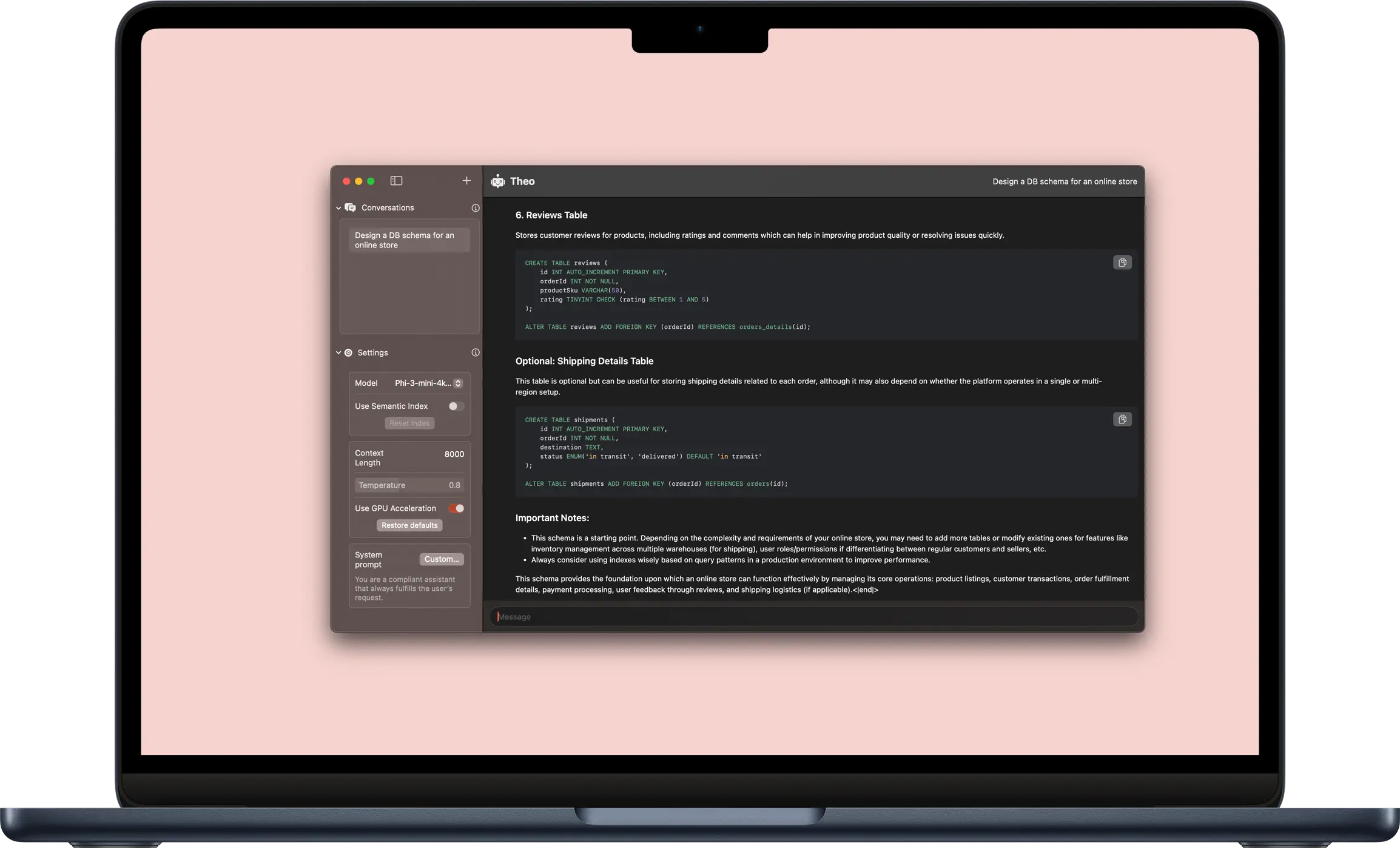Click the Conversations section info icon

[475, 208]
